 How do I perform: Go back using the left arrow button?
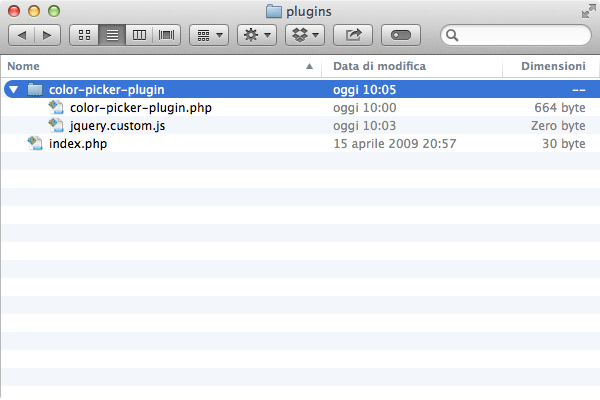click(x=21, y=35)
